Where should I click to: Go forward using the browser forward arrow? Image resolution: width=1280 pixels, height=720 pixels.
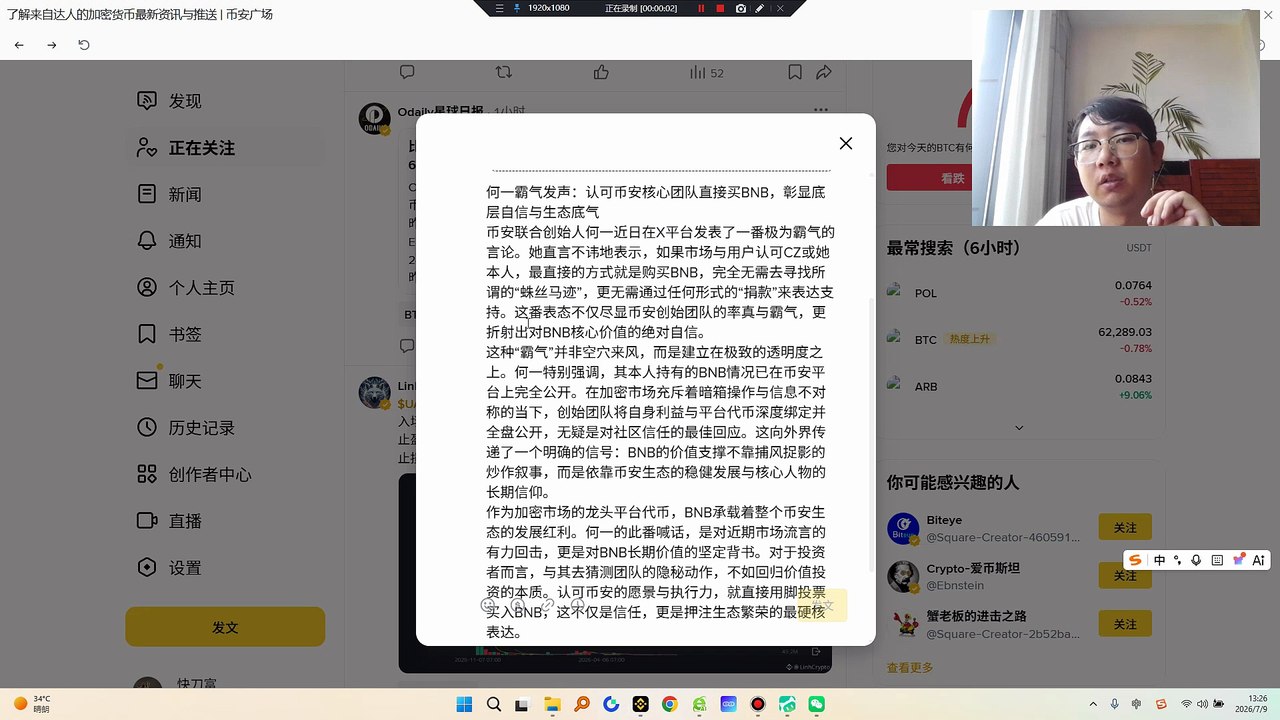tap(52, 45)
